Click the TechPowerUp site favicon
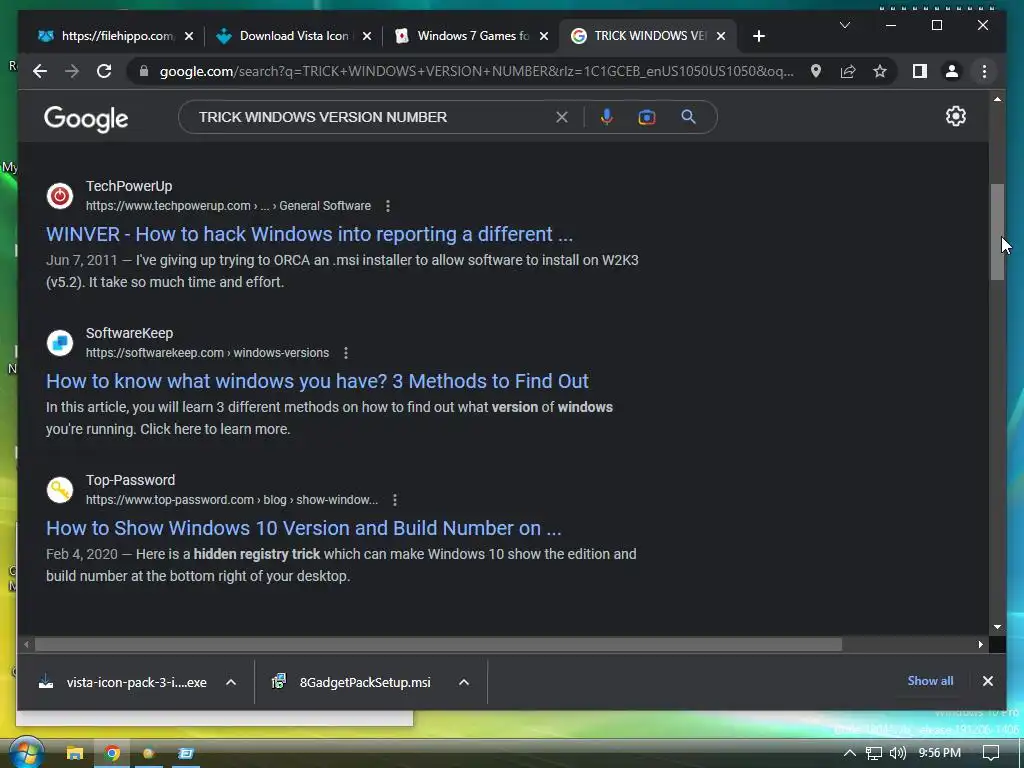1024x768 pixels. (x=60, y=196)
